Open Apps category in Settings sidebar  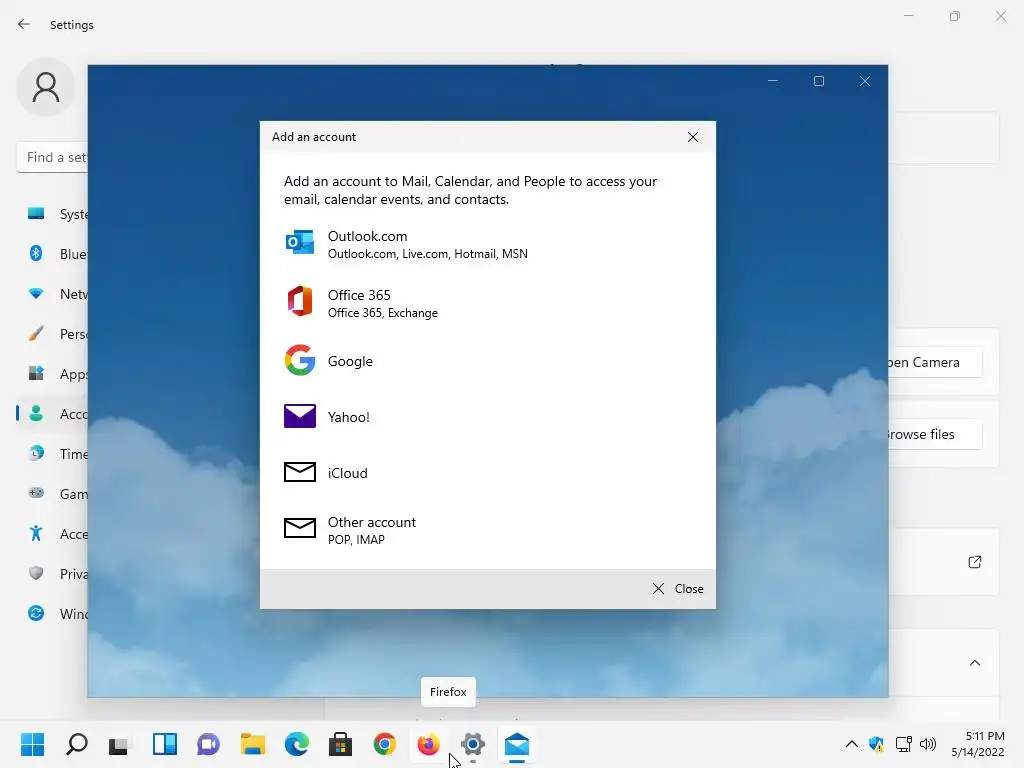pyautogui.click(x=52, y=374)
